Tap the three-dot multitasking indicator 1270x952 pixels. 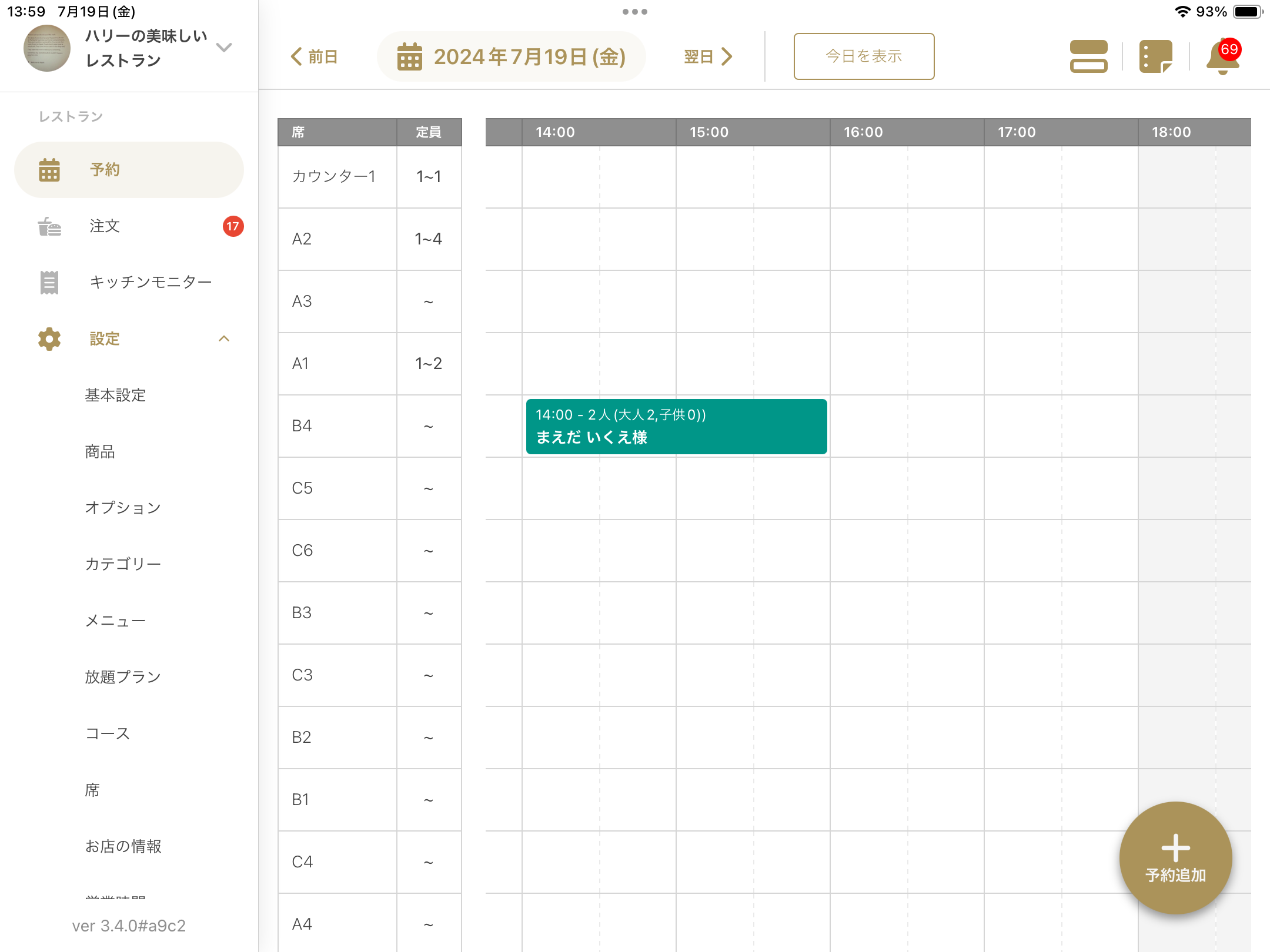click(635, 12)
